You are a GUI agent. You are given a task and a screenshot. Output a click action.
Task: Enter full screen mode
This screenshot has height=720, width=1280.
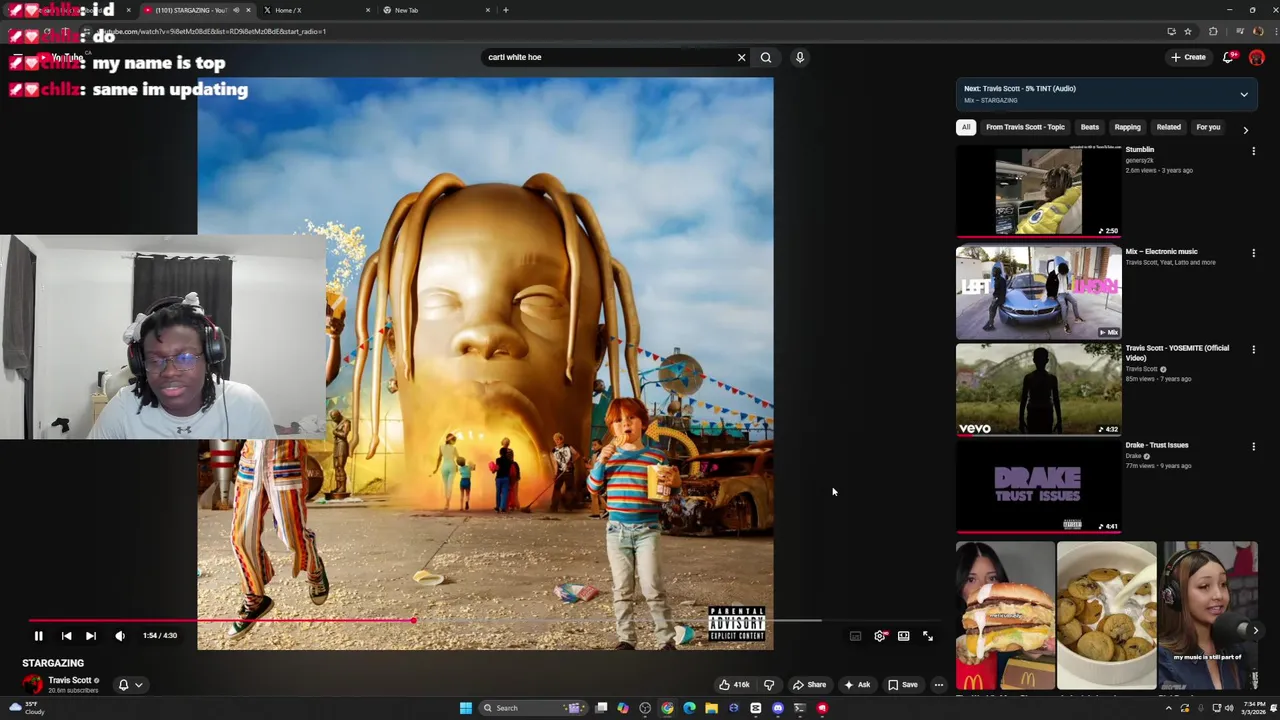pos(928,636)
